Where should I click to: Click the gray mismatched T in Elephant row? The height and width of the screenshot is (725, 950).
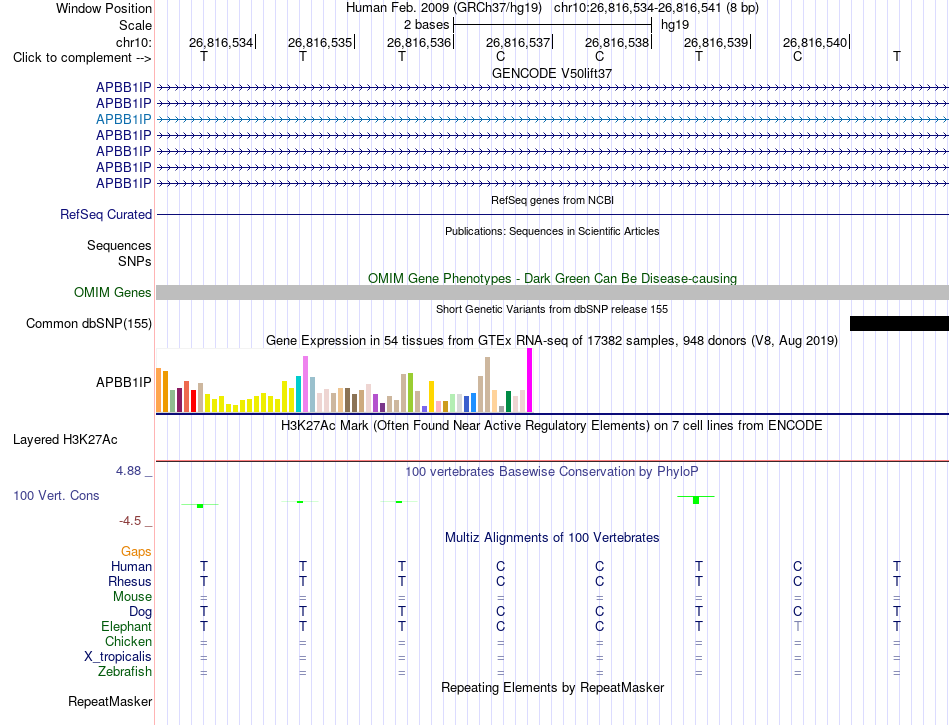(x=797, y=626)
